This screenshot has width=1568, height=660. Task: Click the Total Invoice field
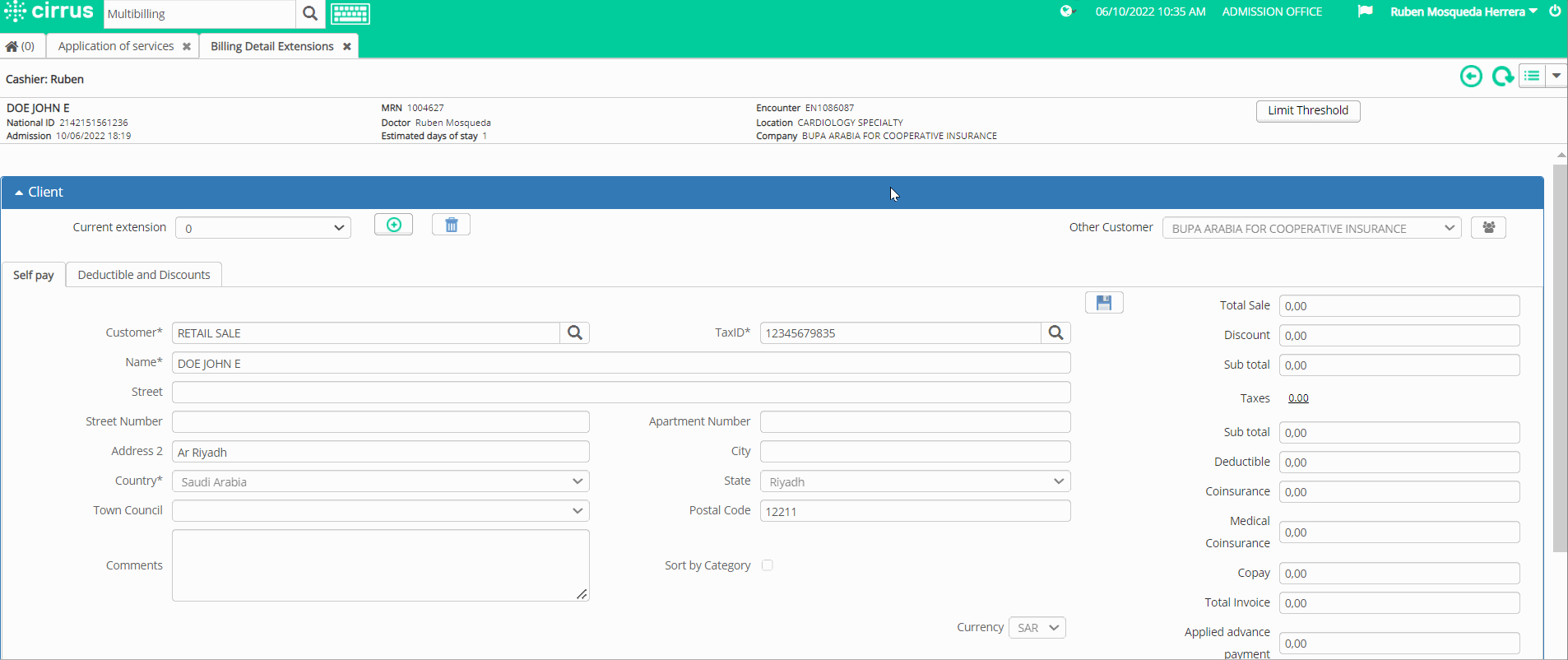coord(1399,602)
